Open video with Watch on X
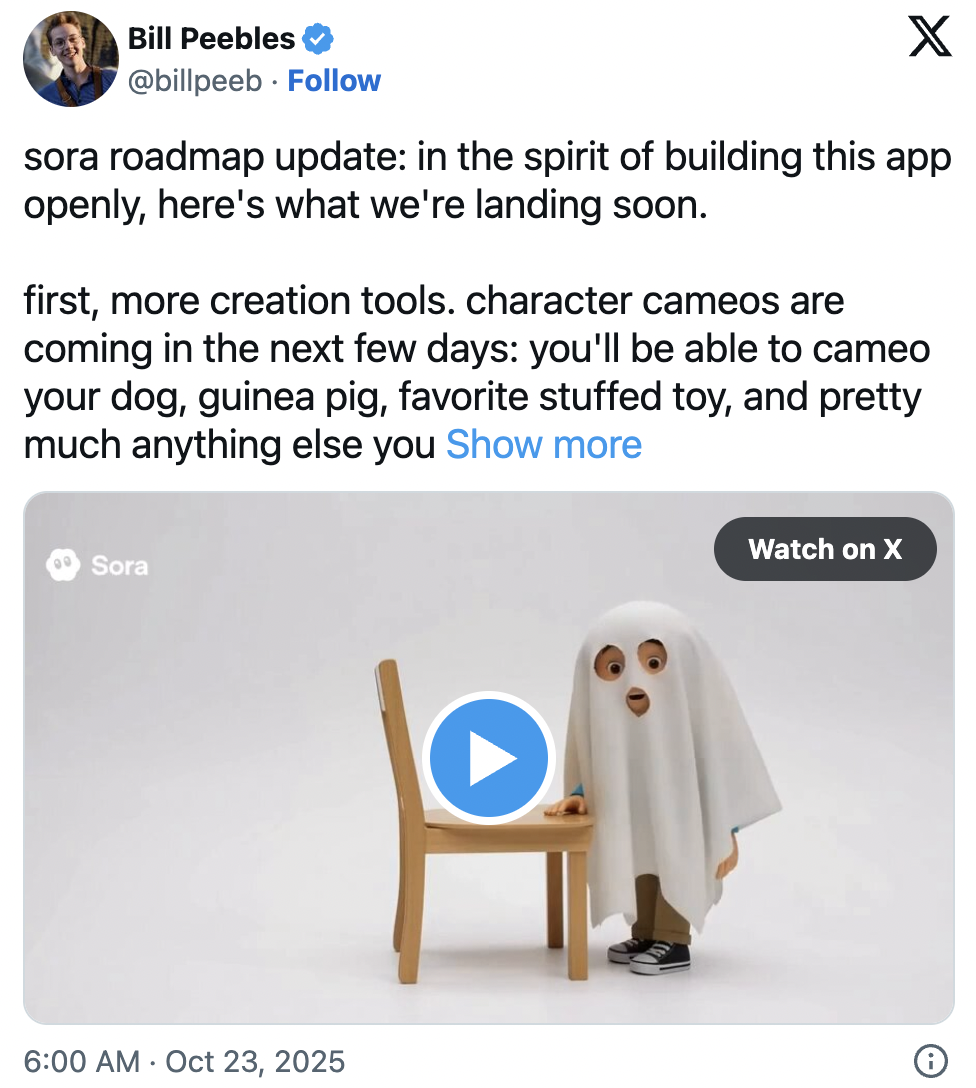The image size is (976, 1088). (825, 549)
